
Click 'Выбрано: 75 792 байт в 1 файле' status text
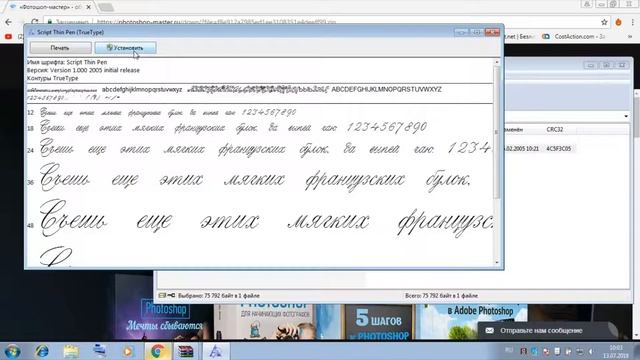tap(219, 296)
